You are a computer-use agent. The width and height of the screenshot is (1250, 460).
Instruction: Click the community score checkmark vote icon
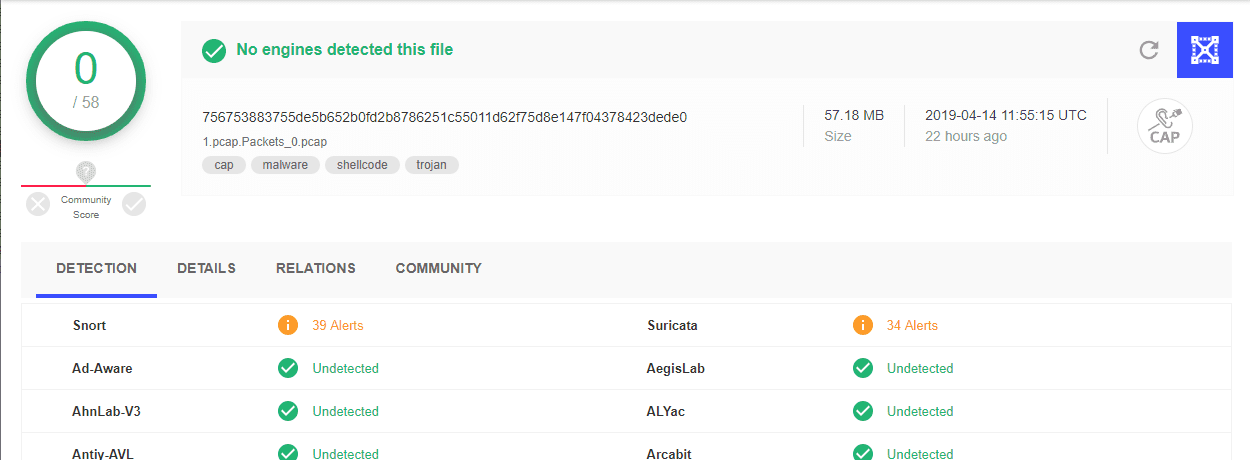pyautogui.click(x=134, y=205)
